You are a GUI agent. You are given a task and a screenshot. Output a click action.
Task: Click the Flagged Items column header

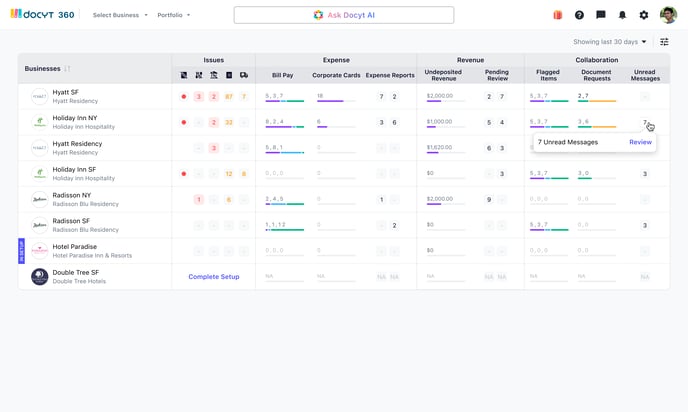(548, 75)
